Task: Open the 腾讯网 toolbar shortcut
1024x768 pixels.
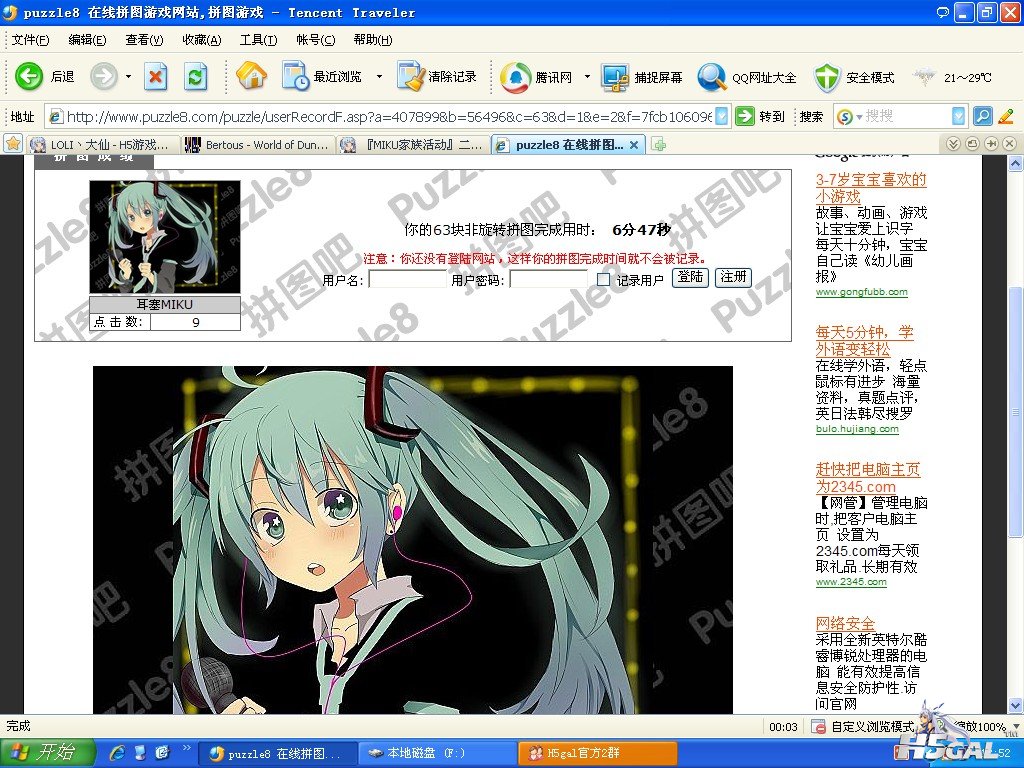Action: pos(536,77)
